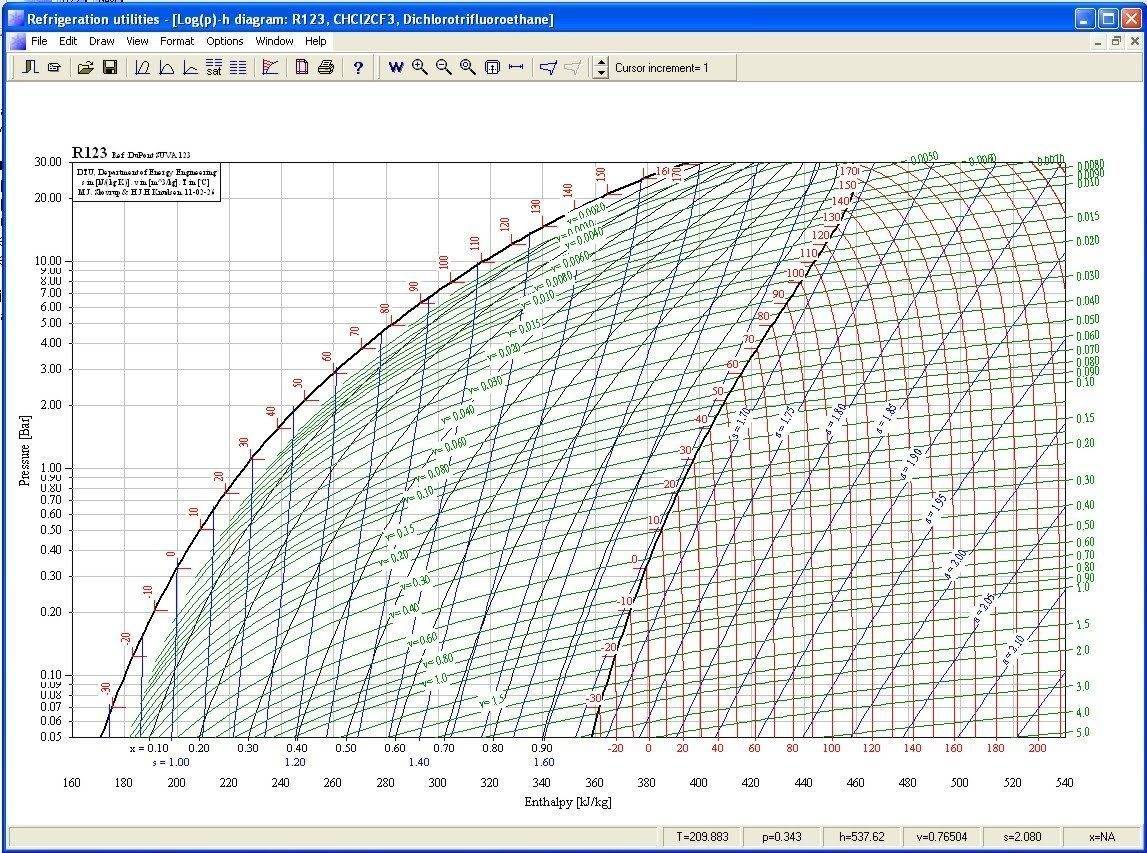
Task: Click the 'Cursor increment= 1' label
Action: [661, 68]
